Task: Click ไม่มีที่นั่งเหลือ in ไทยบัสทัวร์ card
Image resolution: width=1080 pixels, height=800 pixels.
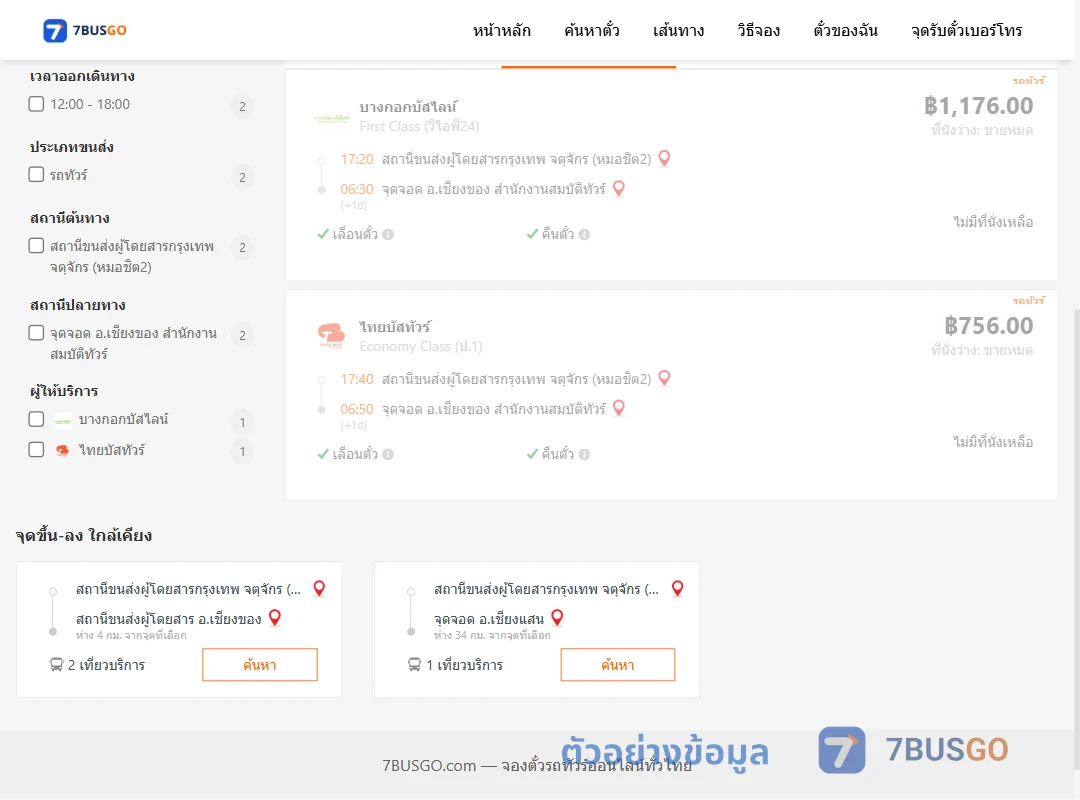Action: (993, 442)
